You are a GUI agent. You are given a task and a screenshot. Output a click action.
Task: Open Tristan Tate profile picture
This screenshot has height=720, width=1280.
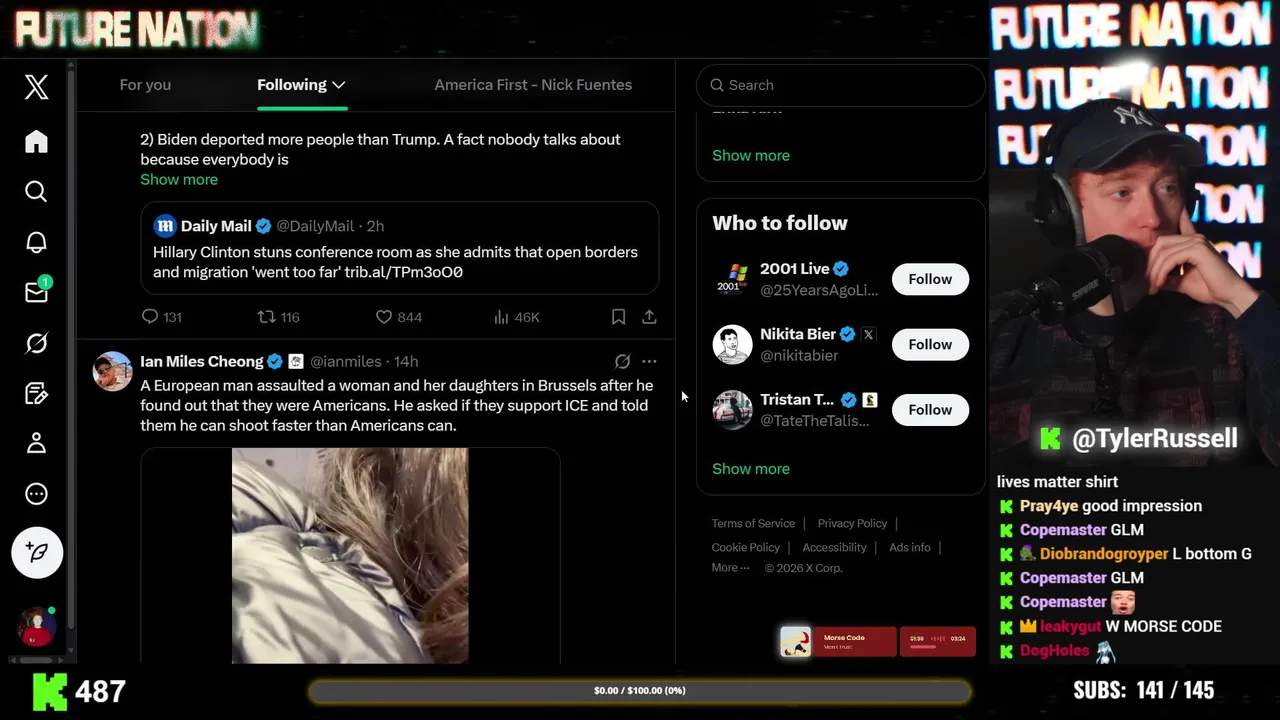[x=732, y=409]
